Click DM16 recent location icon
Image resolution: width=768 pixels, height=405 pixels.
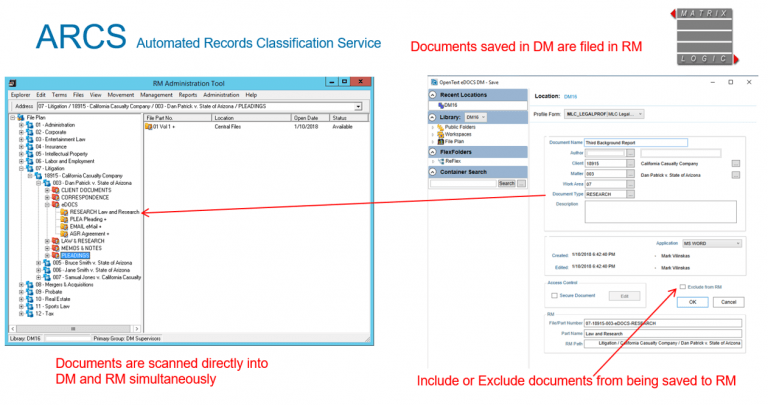click(x=441, y=105)
